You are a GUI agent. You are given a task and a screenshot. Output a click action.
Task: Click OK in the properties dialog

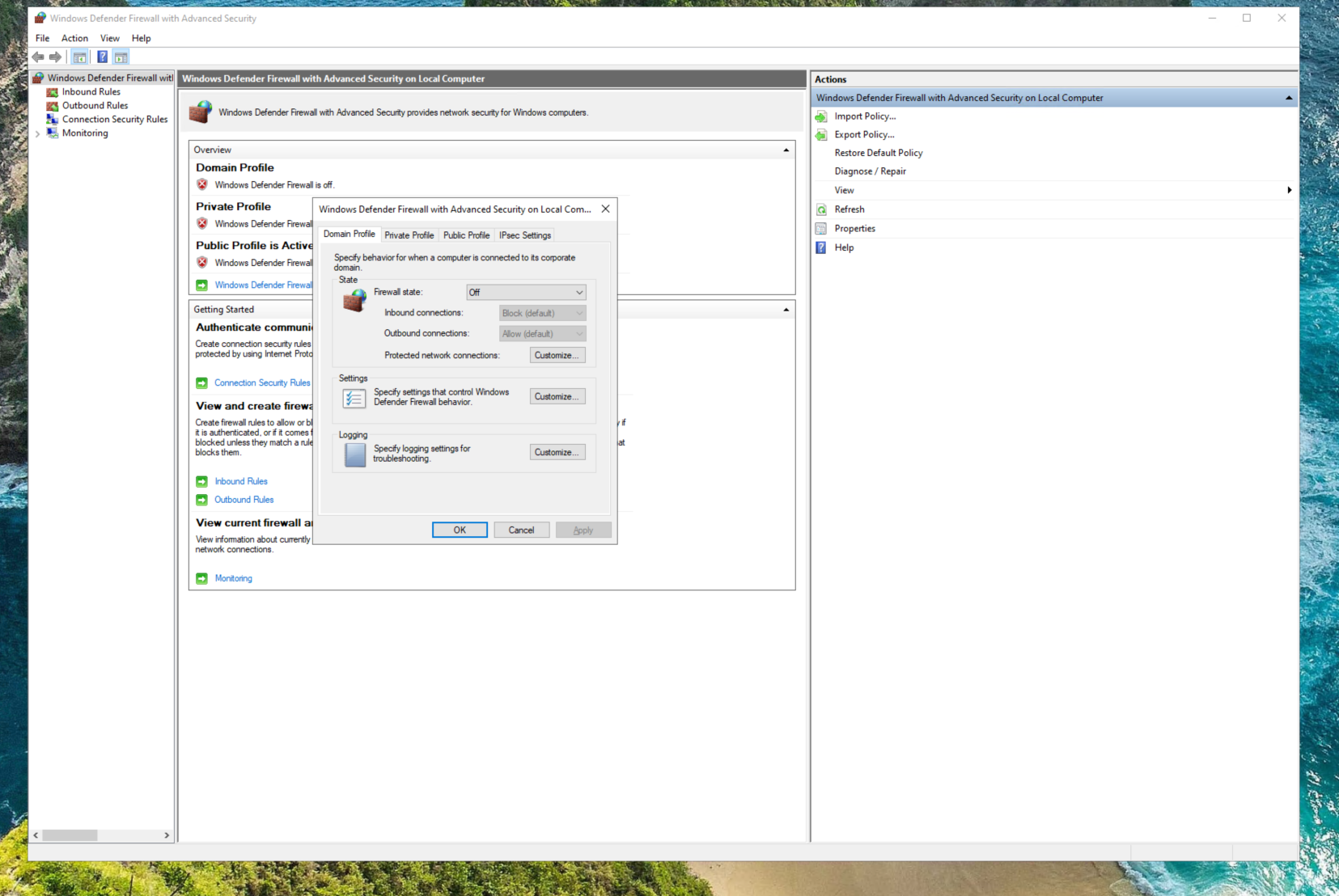460,530
